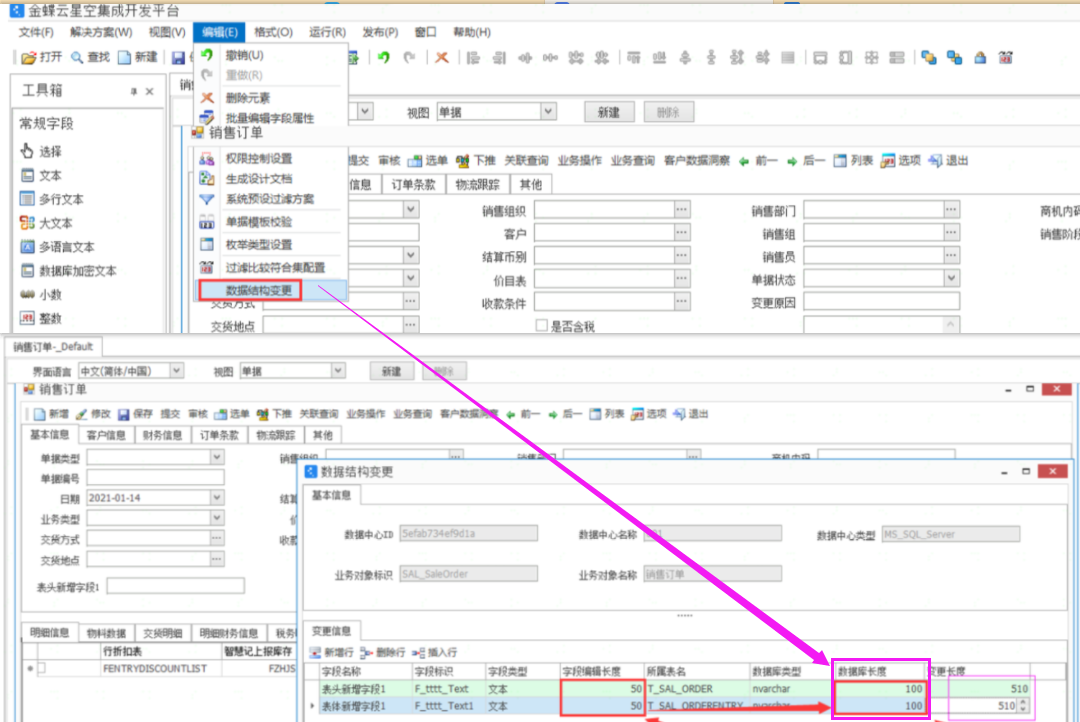Open the 格式(O) menu
This screenshot has width=1080, height=722.
(273, 32)
